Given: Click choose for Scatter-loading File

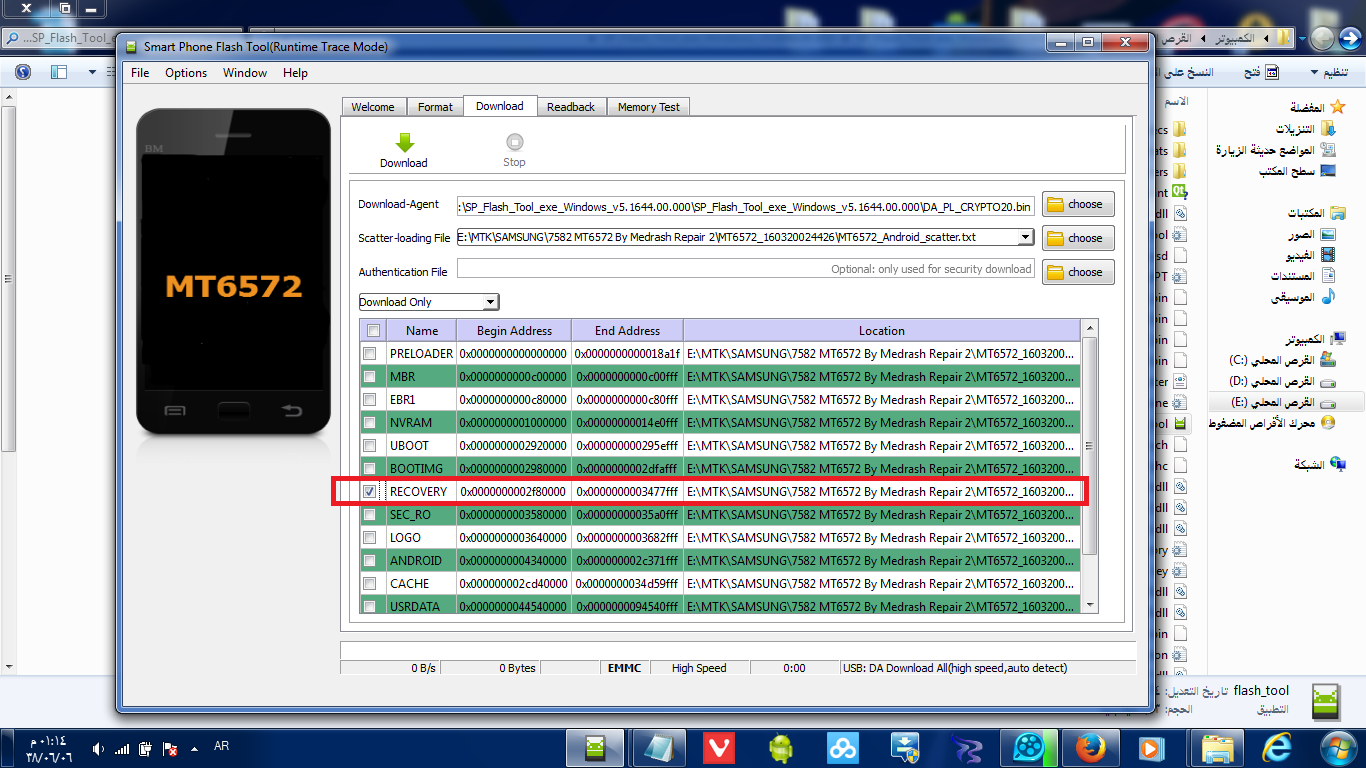Looking at the screenshot, I should tap(1078, 238).
